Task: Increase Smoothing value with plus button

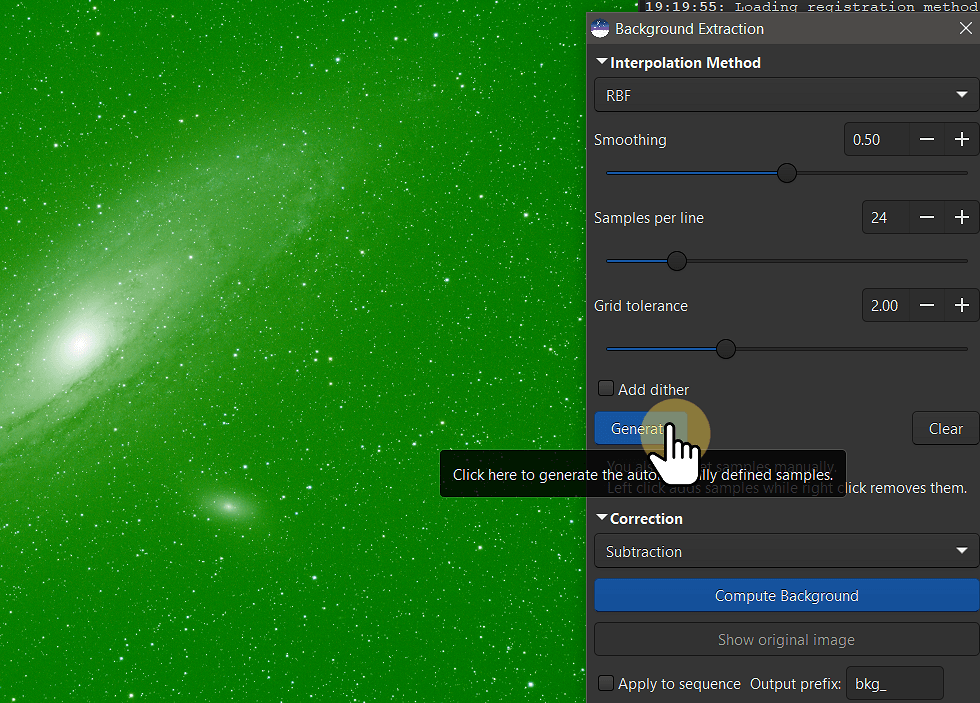Action: [962, 140]
